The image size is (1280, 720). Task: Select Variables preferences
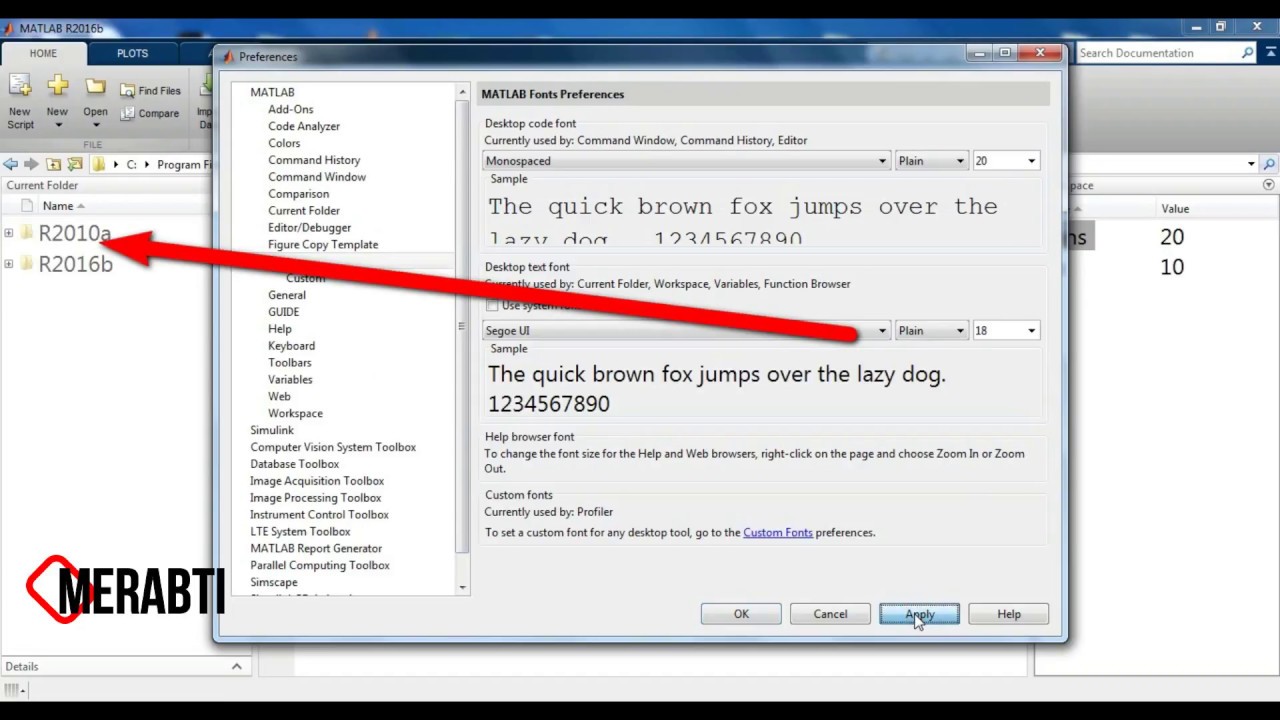290,380
